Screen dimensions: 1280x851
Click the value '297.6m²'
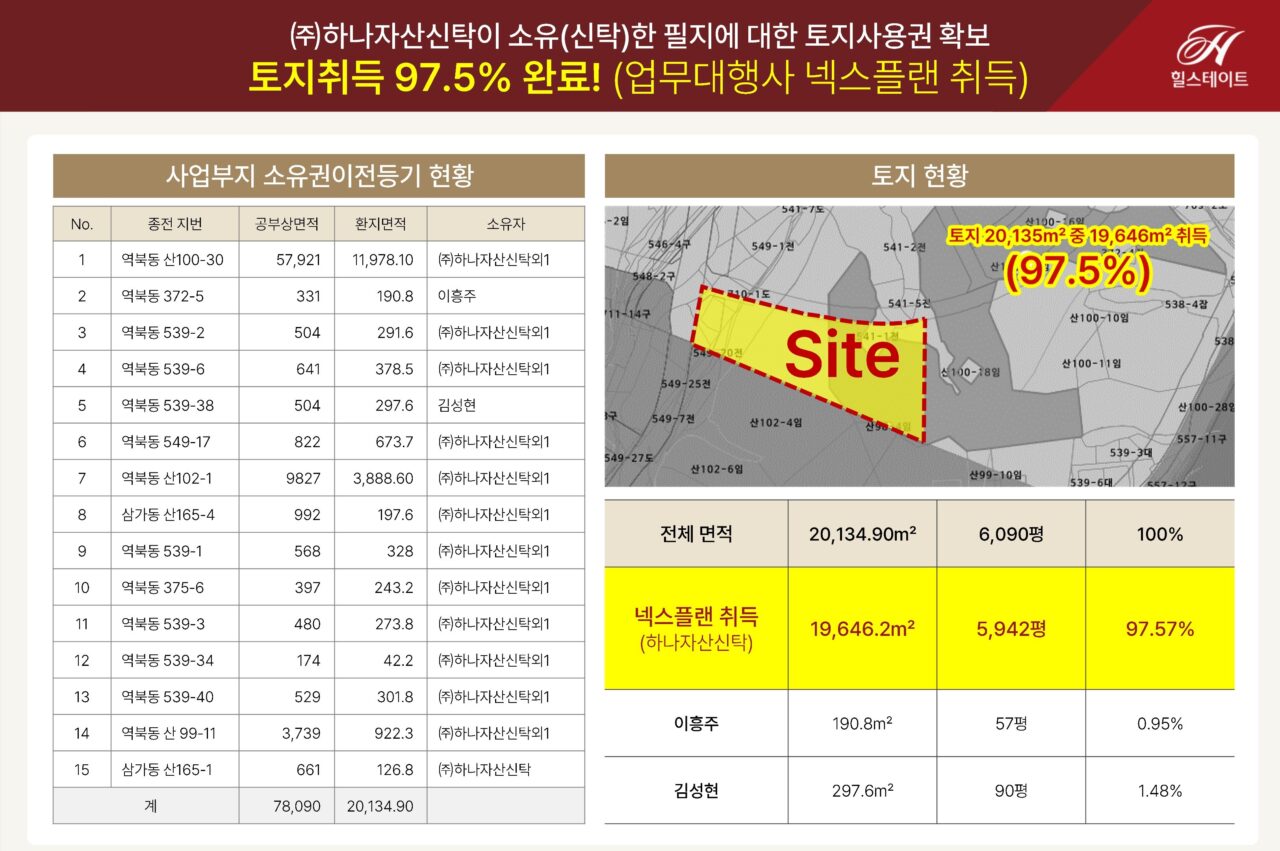pos(863,791)
